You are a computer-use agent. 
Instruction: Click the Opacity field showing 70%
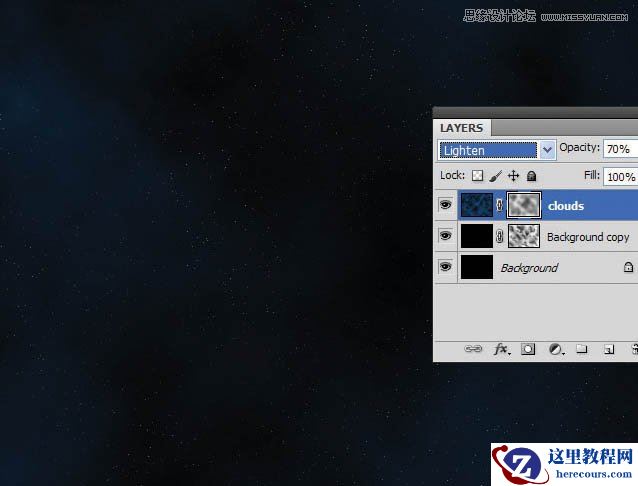620,149
